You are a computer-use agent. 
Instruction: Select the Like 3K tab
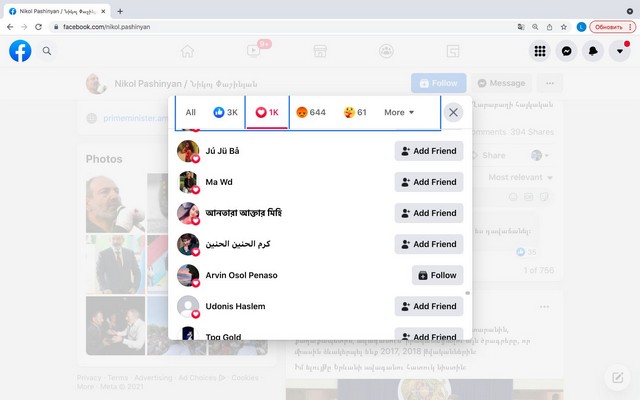pos(225,112)
